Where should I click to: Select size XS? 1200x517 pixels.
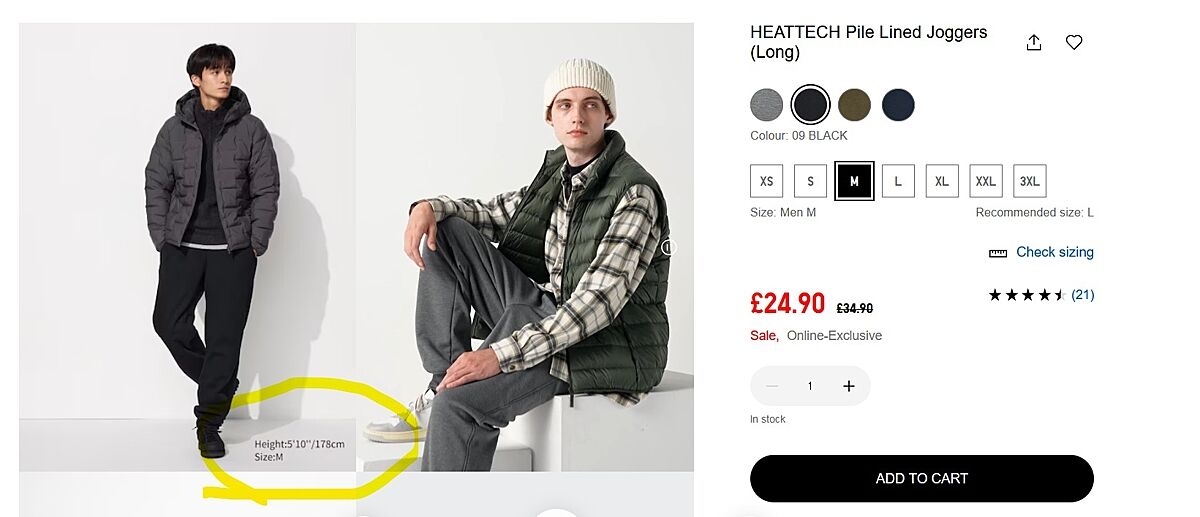(766, 181)
